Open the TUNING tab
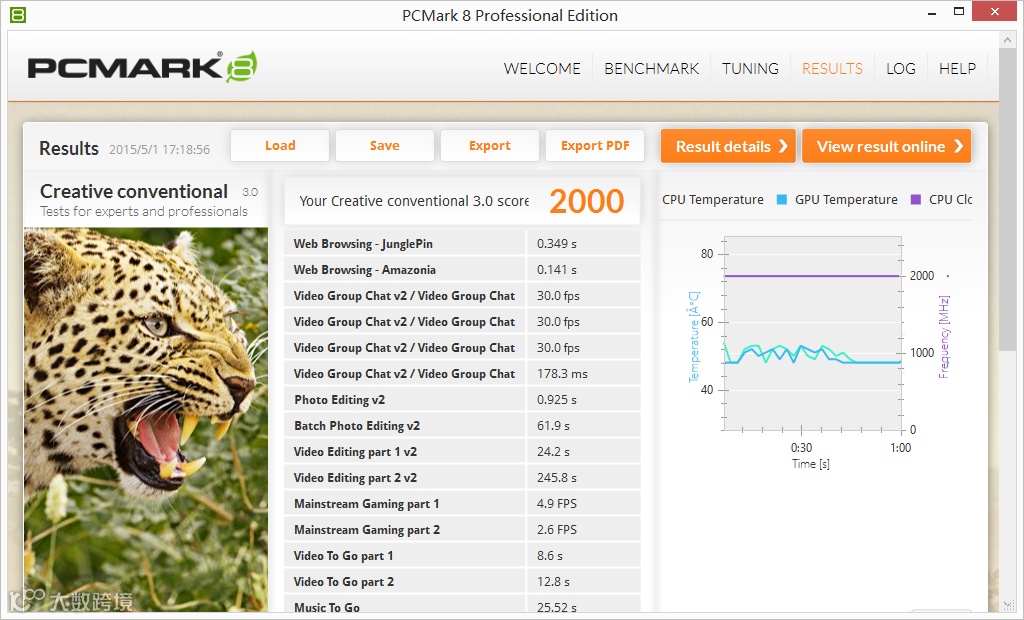 click(x=750, y=69)
